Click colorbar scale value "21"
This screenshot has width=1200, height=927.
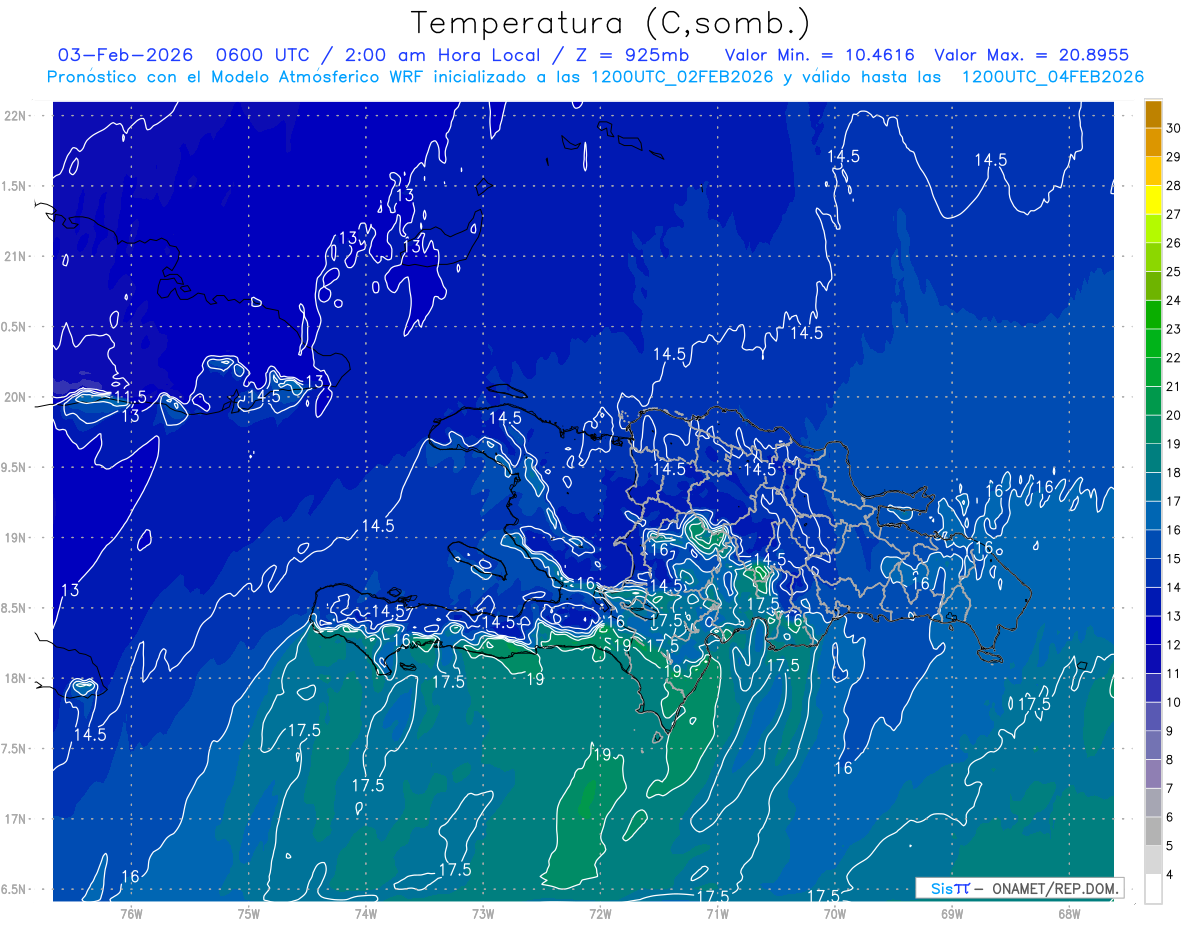pyautogui.click(x=1173, y=386)
